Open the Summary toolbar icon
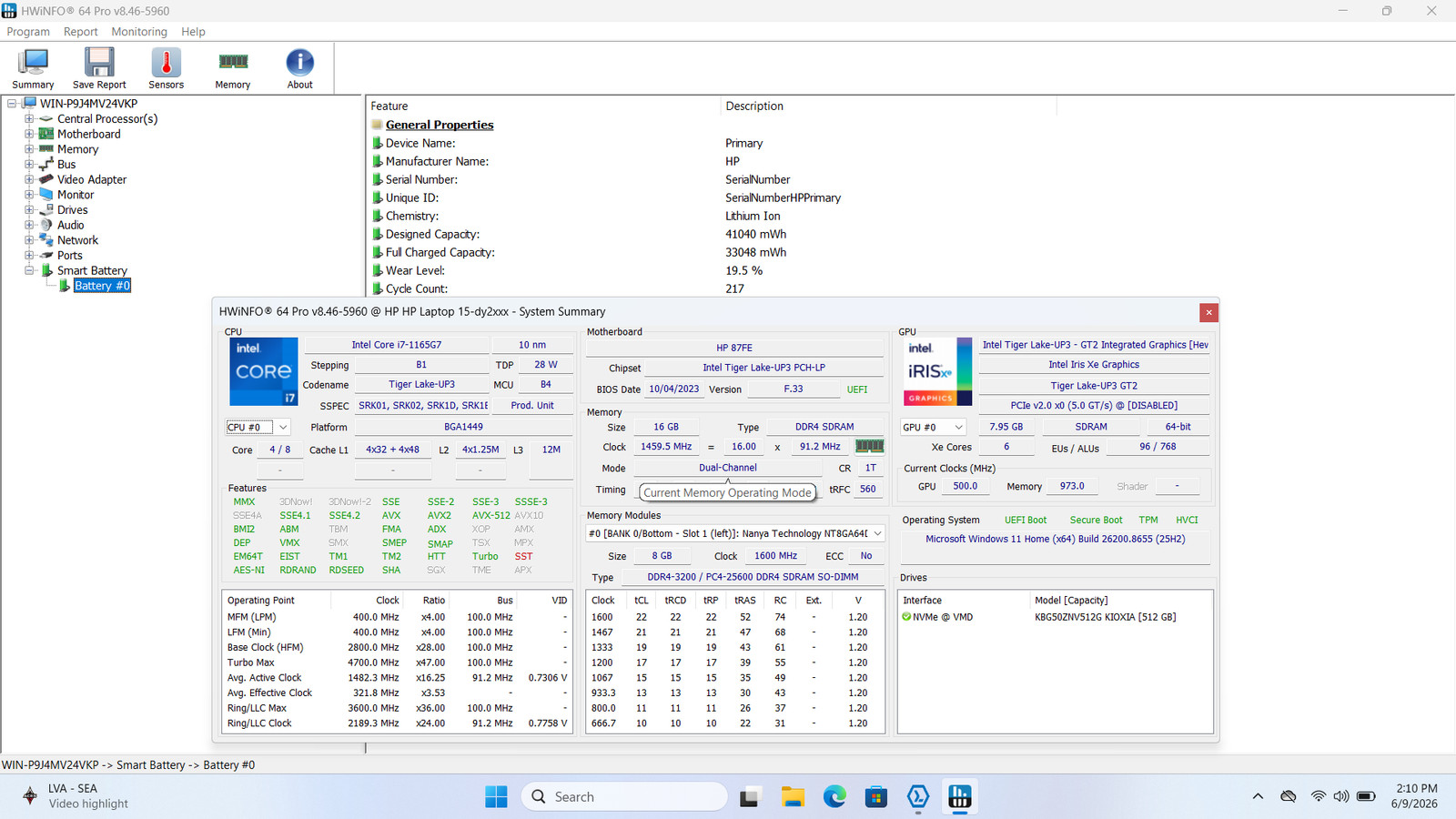 [33, 68]
